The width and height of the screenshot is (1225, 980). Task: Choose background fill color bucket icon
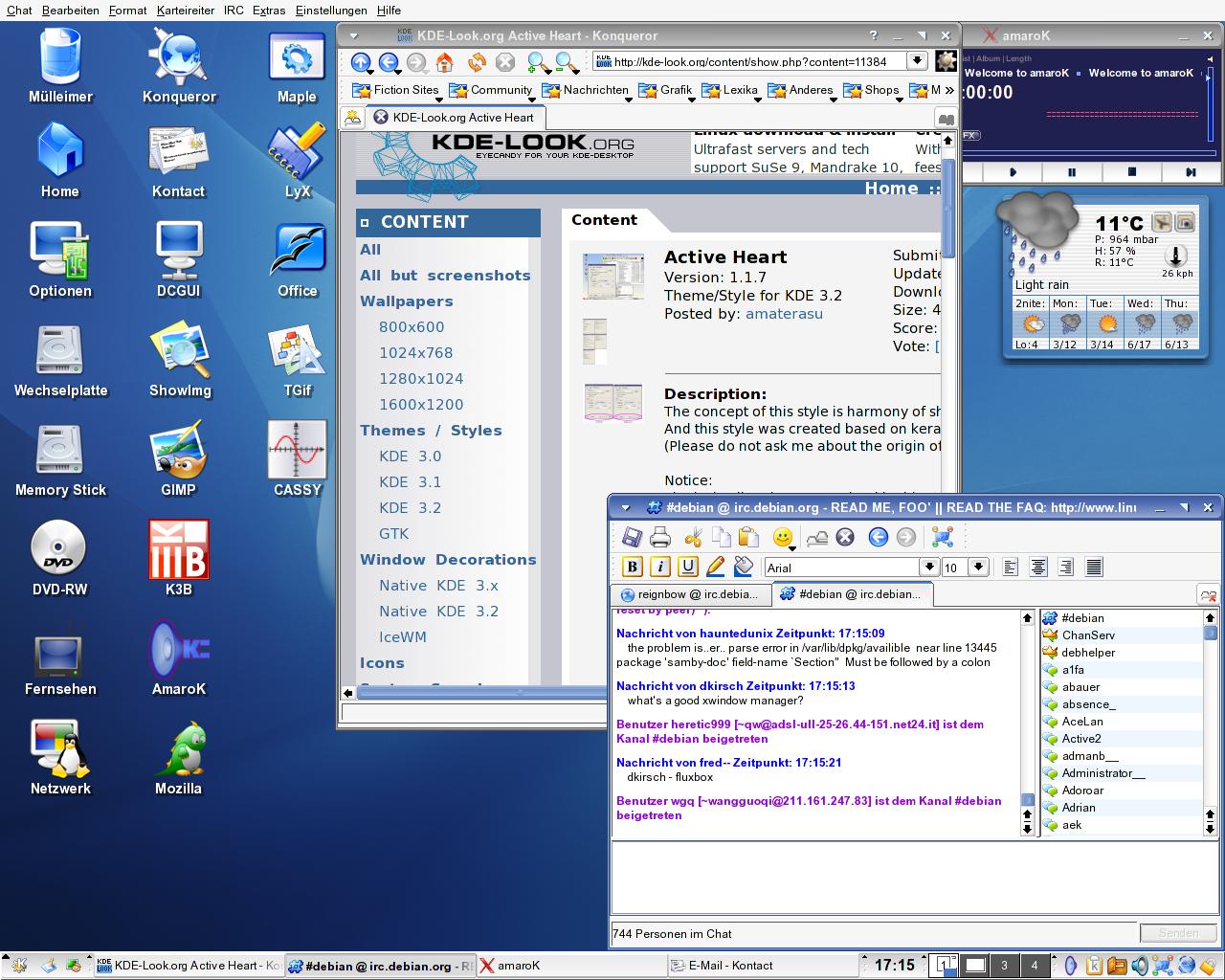(x=744, y=567)
